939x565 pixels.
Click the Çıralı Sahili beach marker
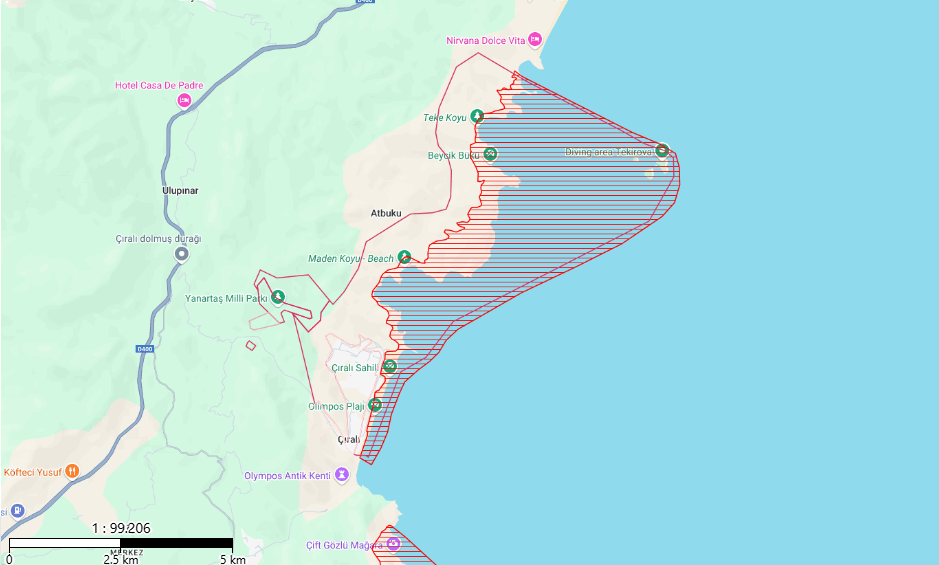pos(390,366)
